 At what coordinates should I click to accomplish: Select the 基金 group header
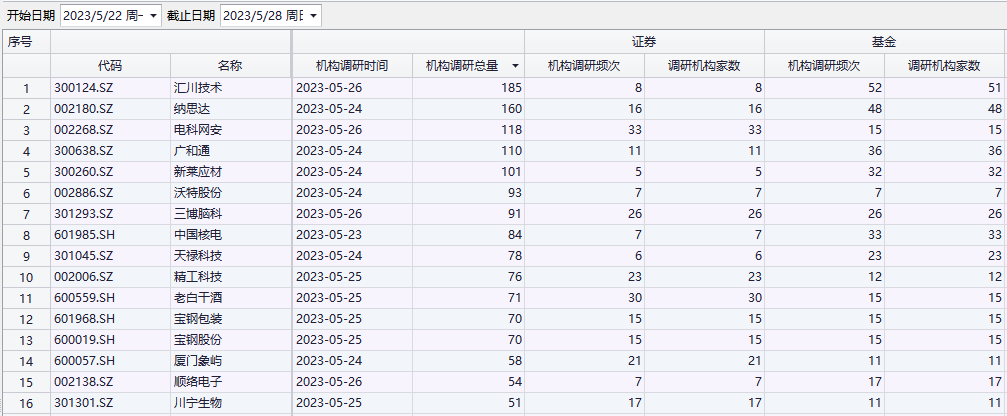pyautogui.click(x=884, y=42)
